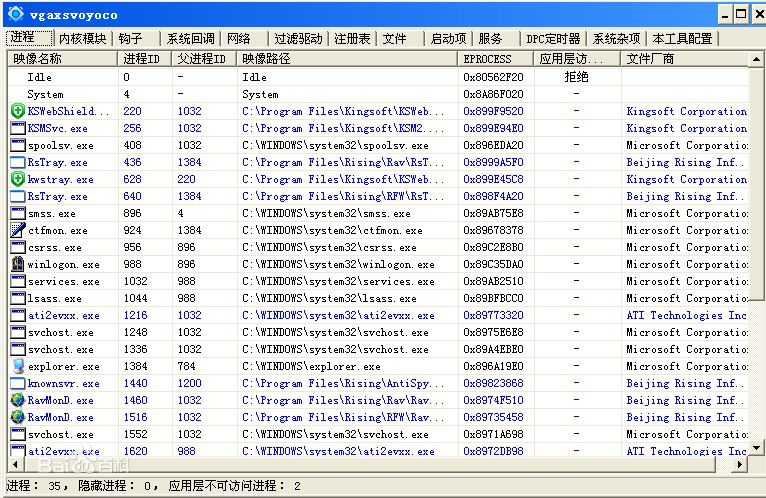Click the EPROCESS value 0x89C35DA0

point(493,264)
